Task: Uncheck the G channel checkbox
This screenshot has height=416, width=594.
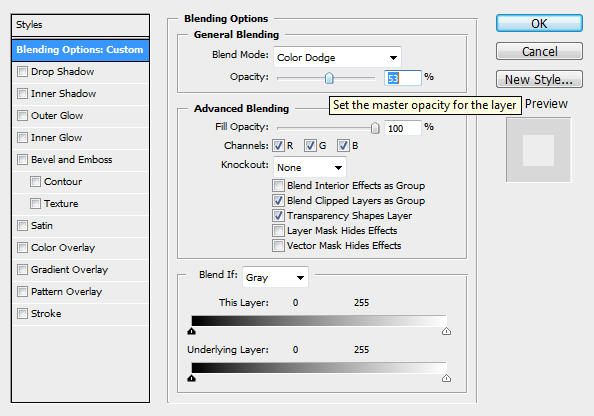Action: (310, 145)
